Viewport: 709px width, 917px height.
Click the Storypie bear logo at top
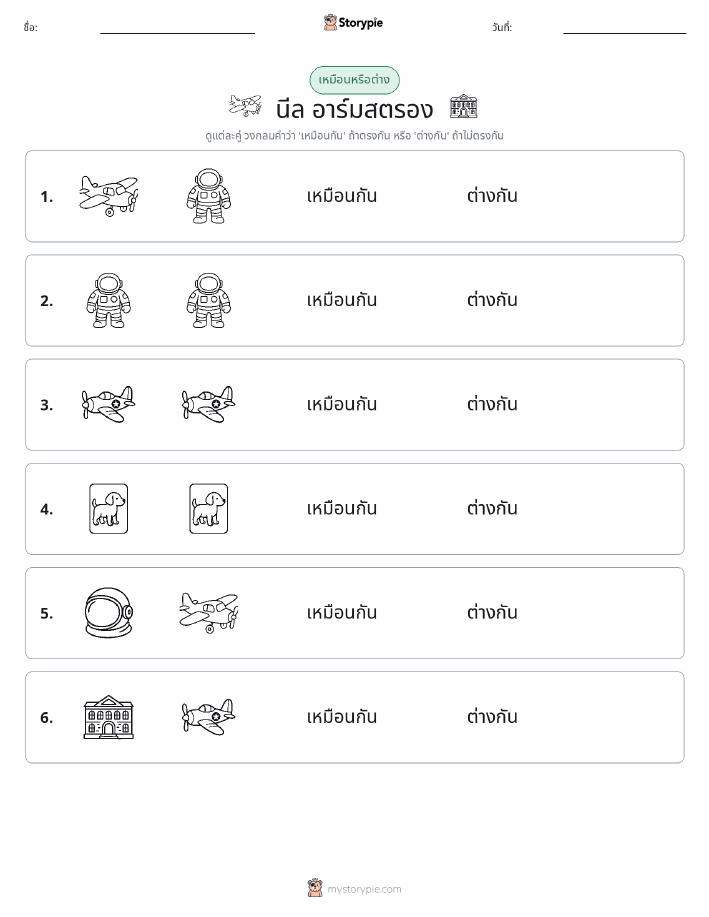[330, 23]
